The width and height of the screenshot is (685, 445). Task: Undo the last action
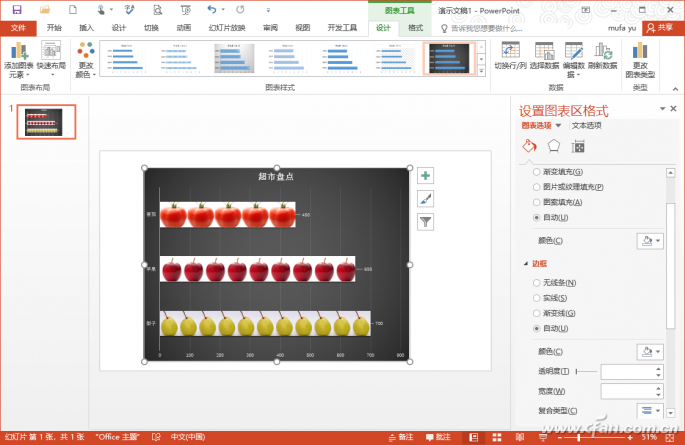212,9
